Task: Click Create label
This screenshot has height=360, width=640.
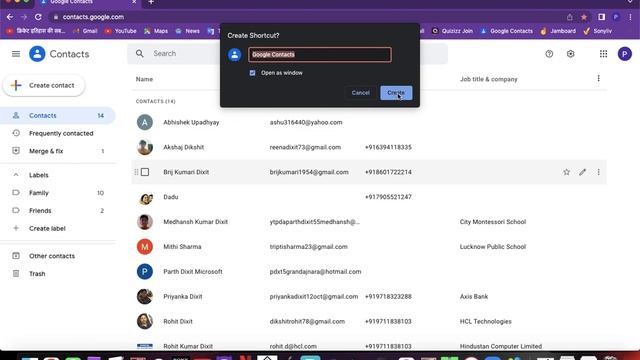Action: coord(47,229)
